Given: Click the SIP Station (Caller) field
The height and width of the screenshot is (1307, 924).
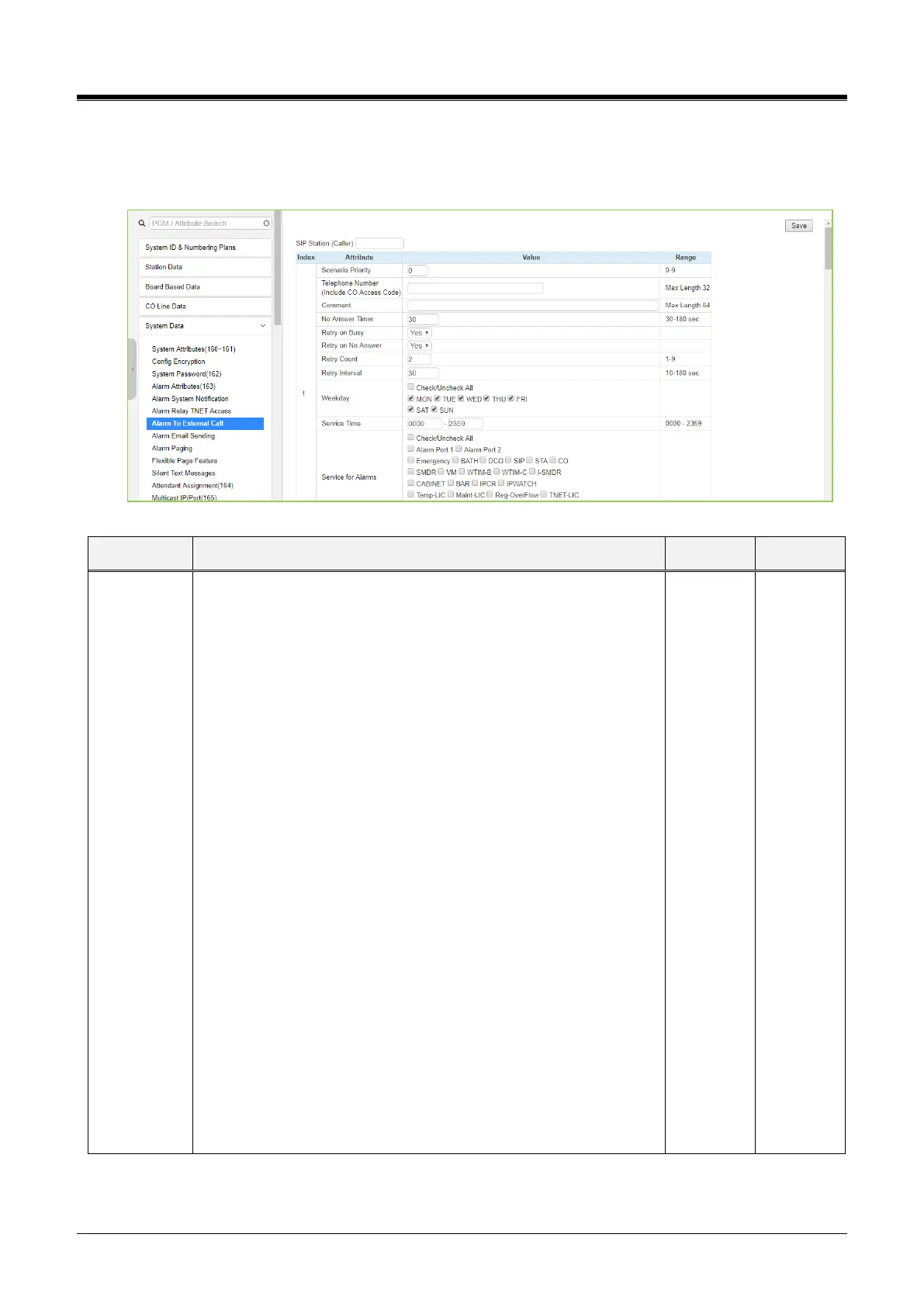Looking at the screenshot, I should [379, 244].
